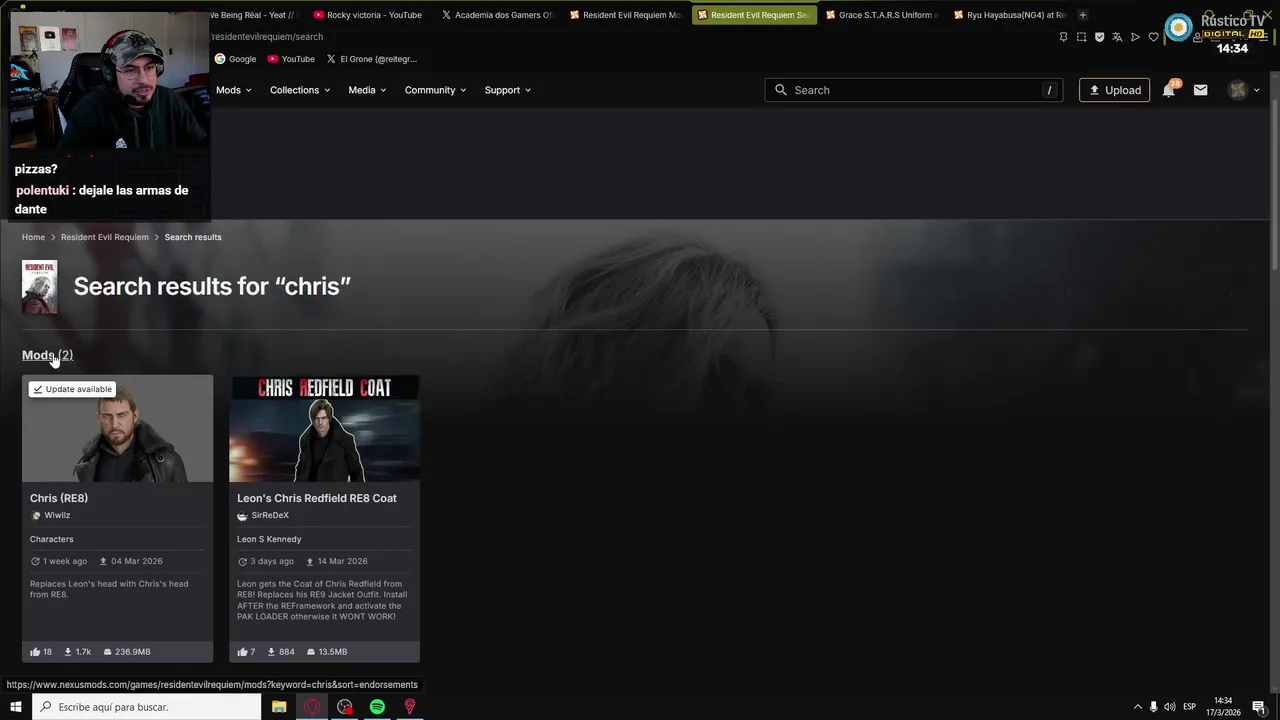Viewport: 1280px width, 720px height.
Task: Click the Nexus Mods search field
Action: pos(913,90)
